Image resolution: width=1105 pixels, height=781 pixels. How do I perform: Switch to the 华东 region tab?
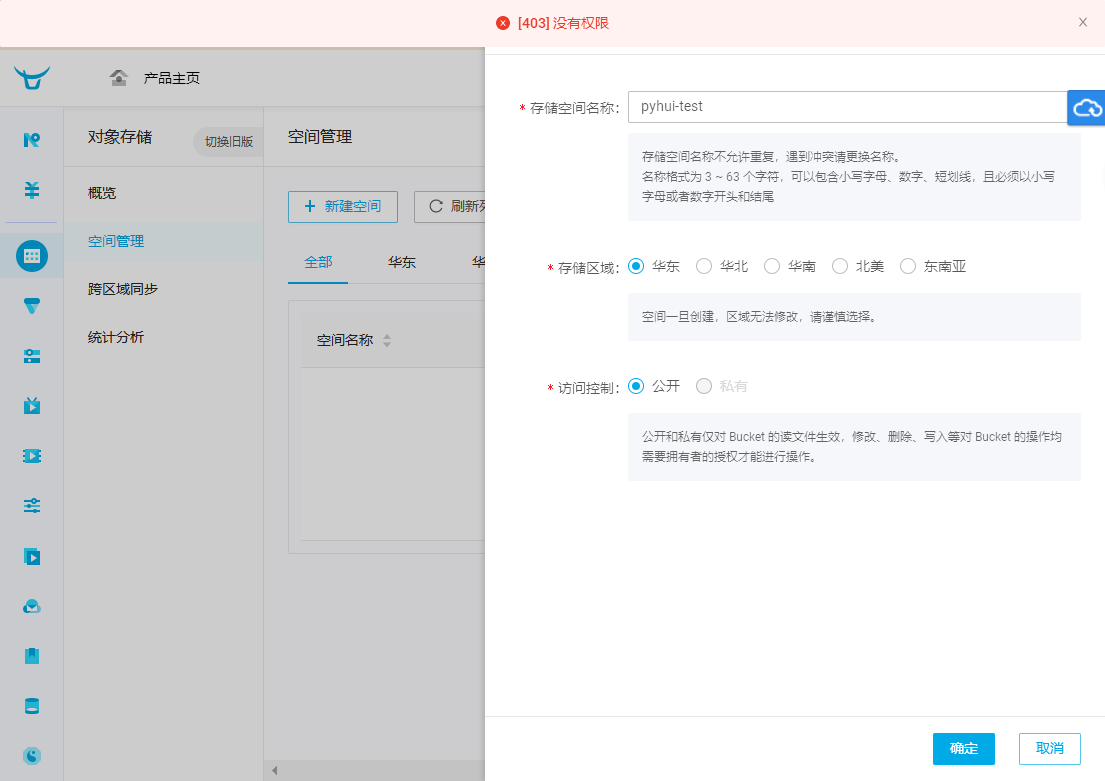[402, 262]
